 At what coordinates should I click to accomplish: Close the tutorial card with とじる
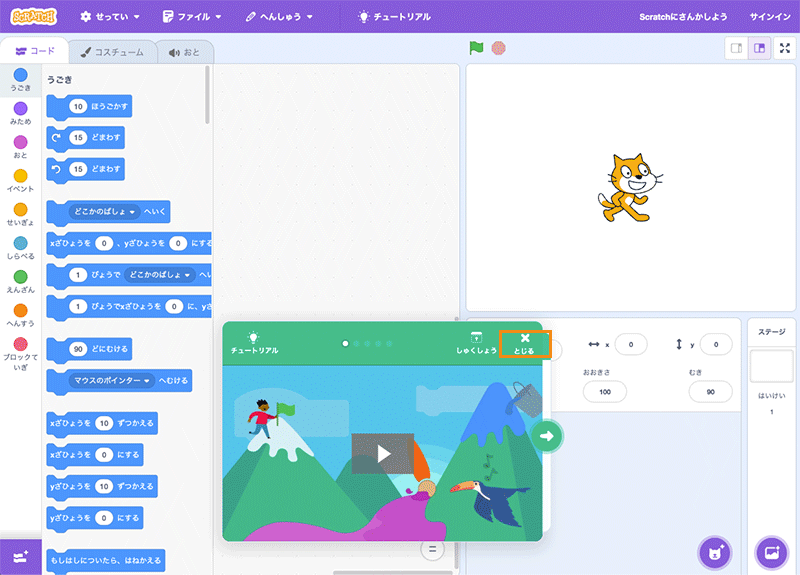coord(524,343)
